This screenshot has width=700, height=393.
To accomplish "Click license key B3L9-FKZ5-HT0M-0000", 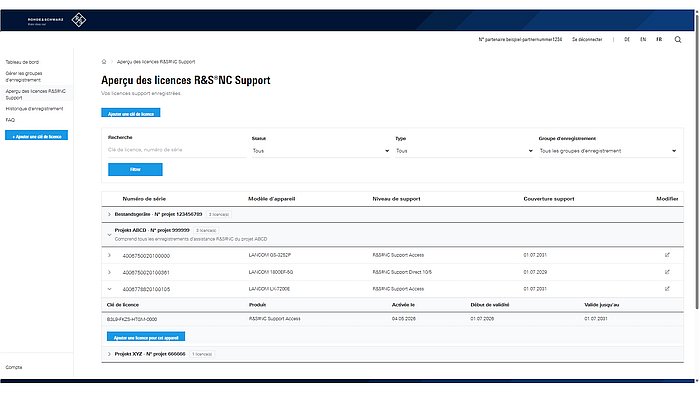I will click(132, 319).
